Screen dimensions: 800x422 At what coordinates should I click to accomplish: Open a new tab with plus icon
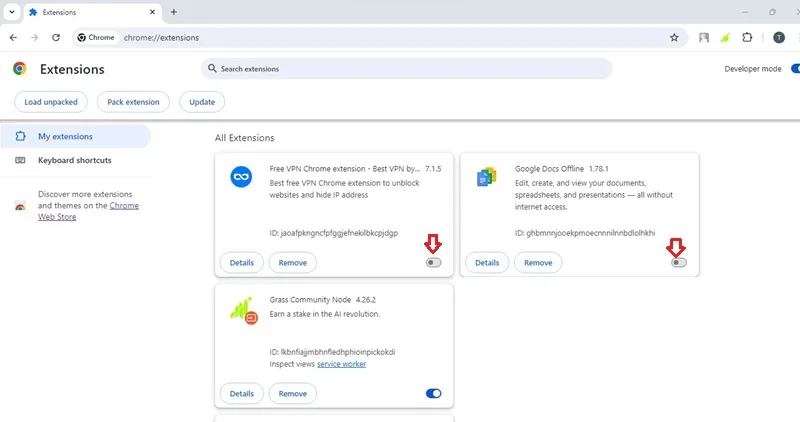pos(173,12)
